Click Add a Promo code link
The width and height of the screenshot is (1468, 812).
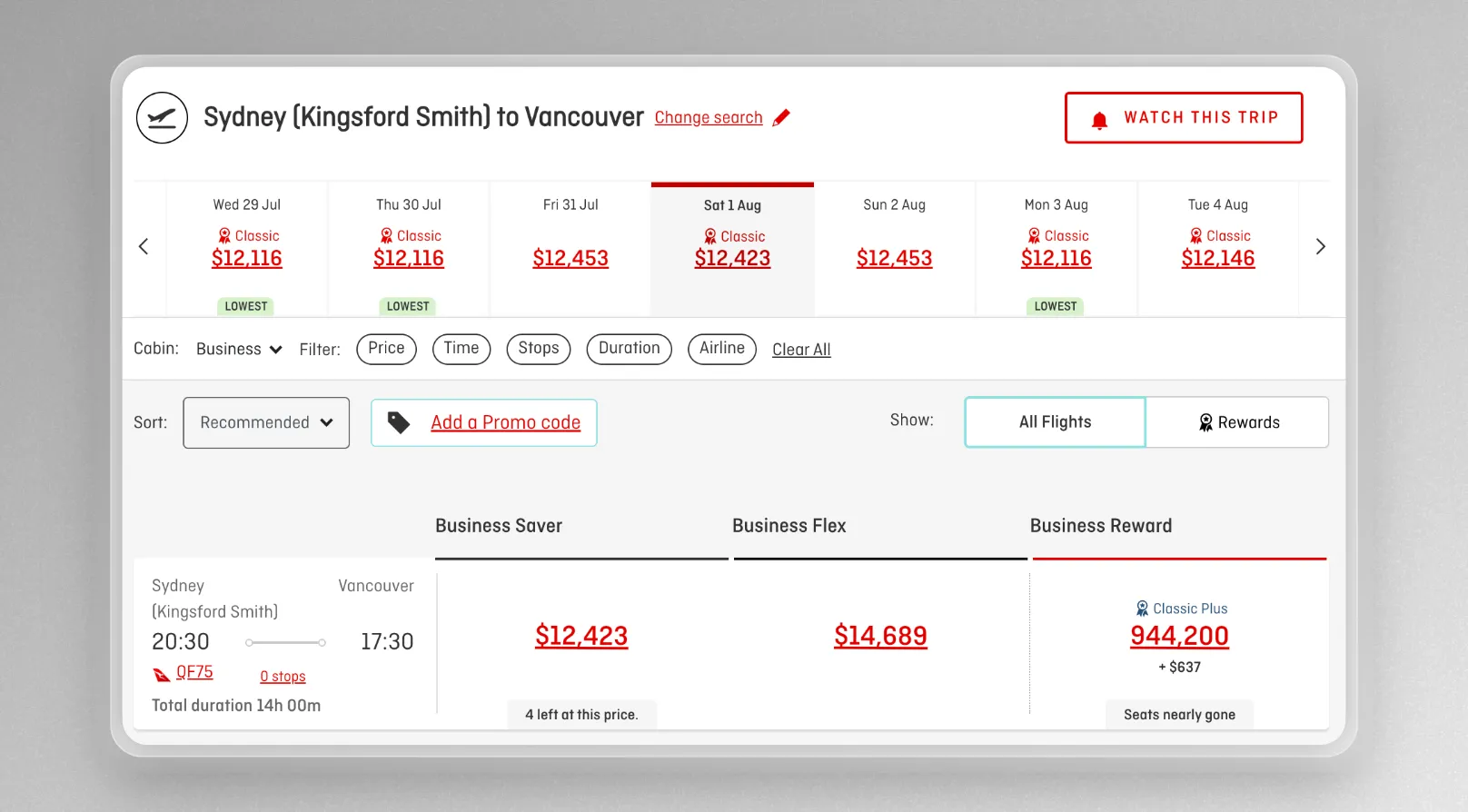pos(505,422)
